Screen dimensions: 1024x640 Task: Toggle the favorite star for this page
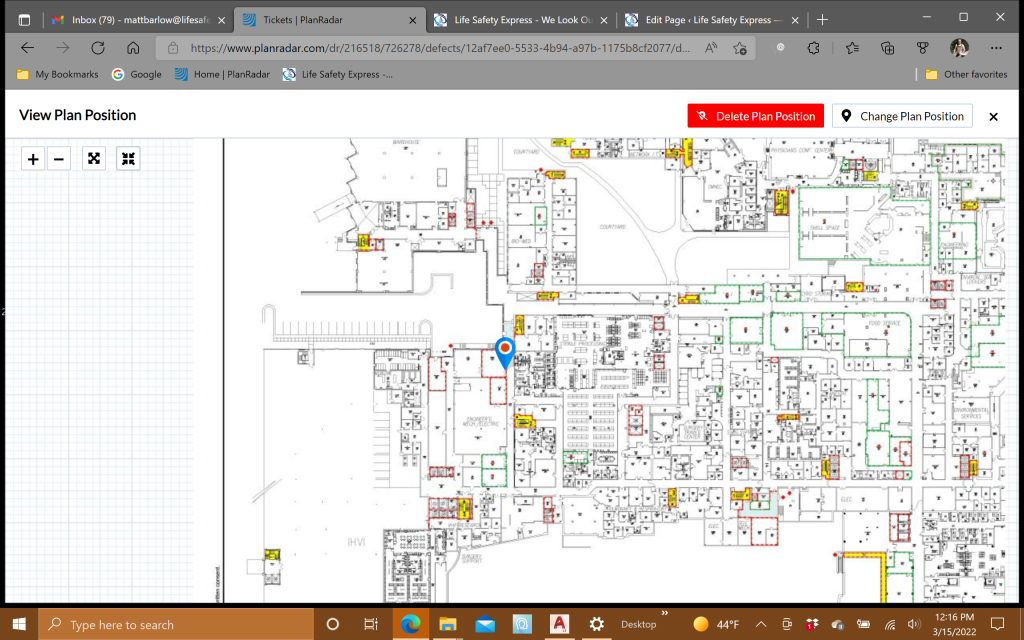[740, 48]
